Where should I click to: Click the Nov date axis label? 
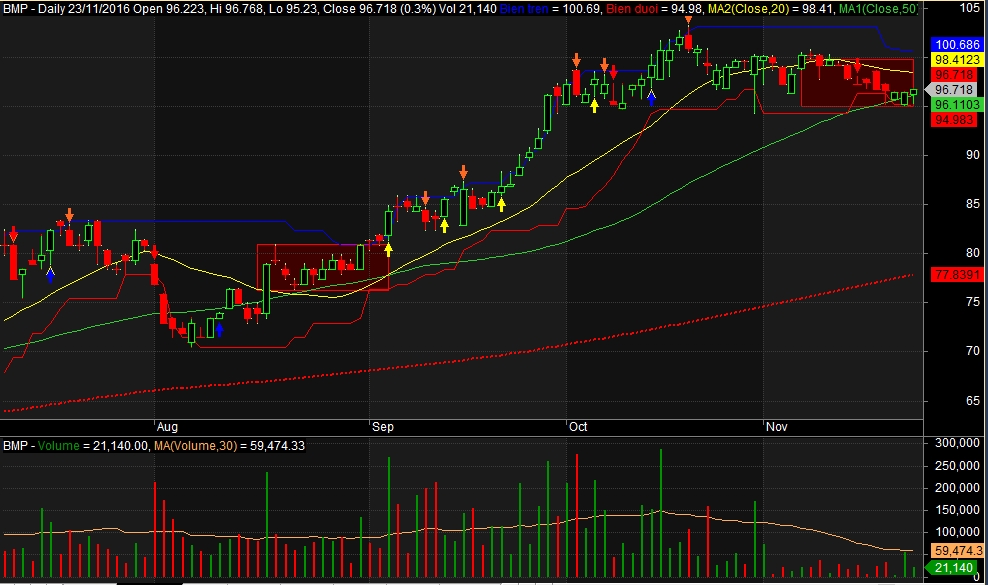pos(776,427)
